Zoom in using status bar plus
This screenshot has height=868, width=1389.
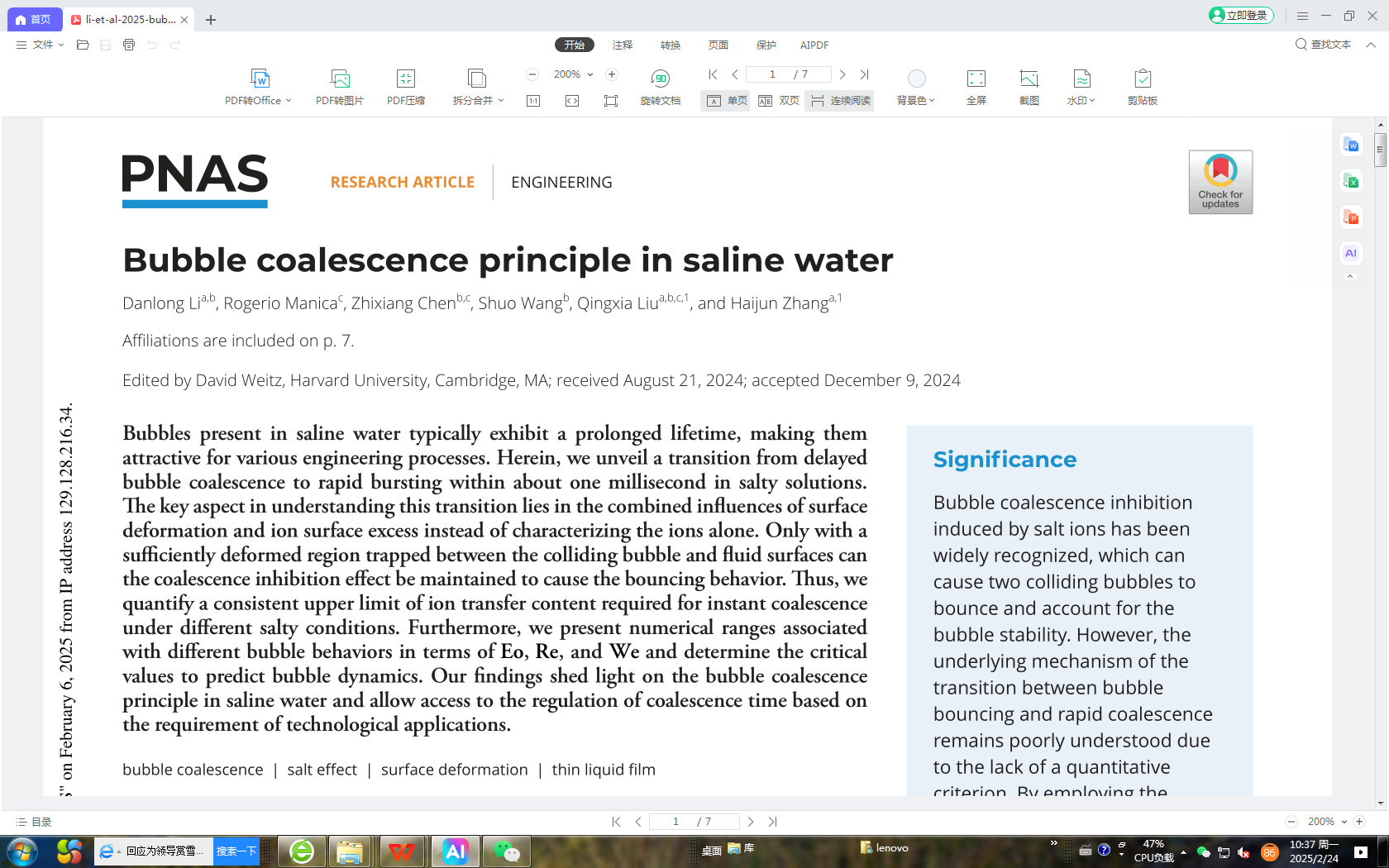coord(1359,822)
